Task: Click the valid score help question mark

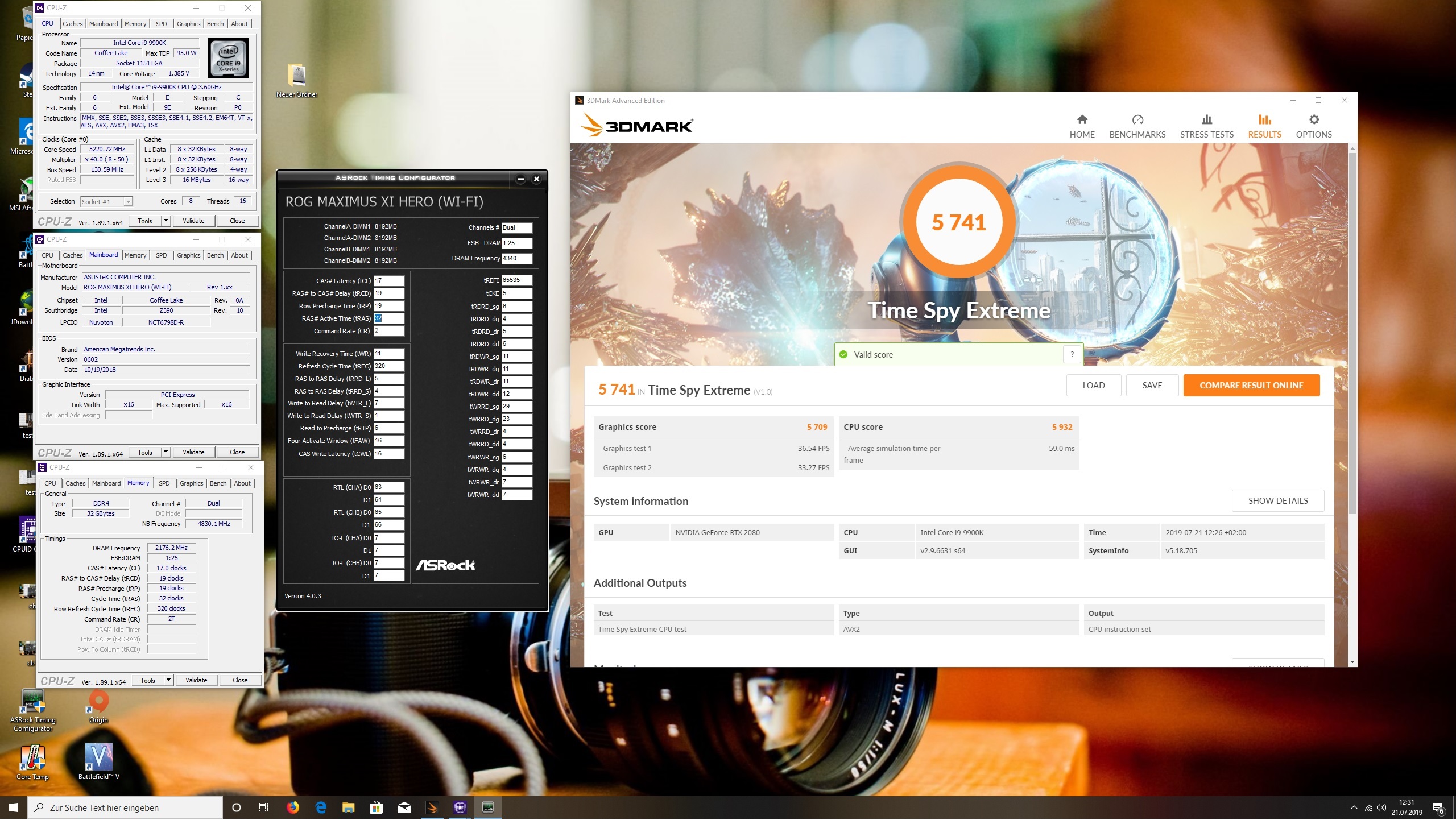Action: [x=1072, y=355]
